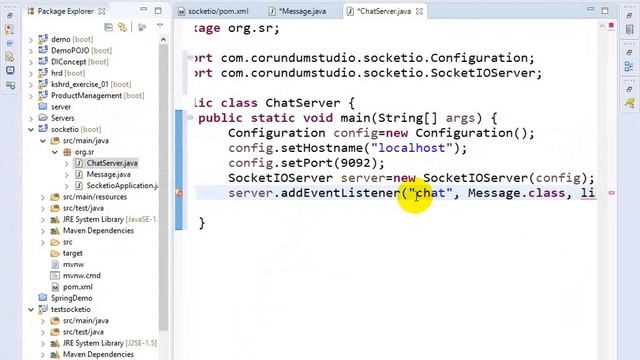Open the console monitor icon in left trim

(10, 71)
